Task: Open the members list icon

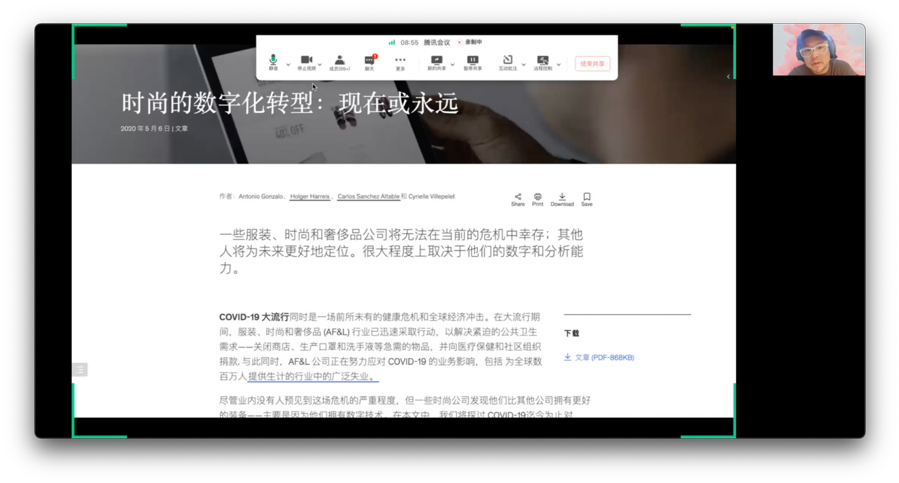Action: [339, 62]
